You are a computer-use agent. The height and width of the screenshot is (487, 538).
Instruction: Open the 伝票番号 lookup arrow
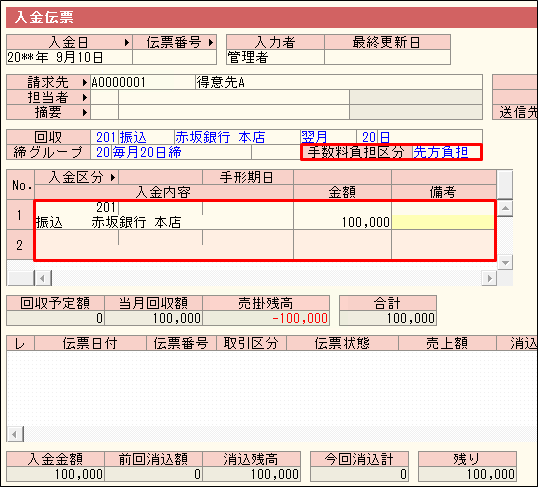pos(211,43)
